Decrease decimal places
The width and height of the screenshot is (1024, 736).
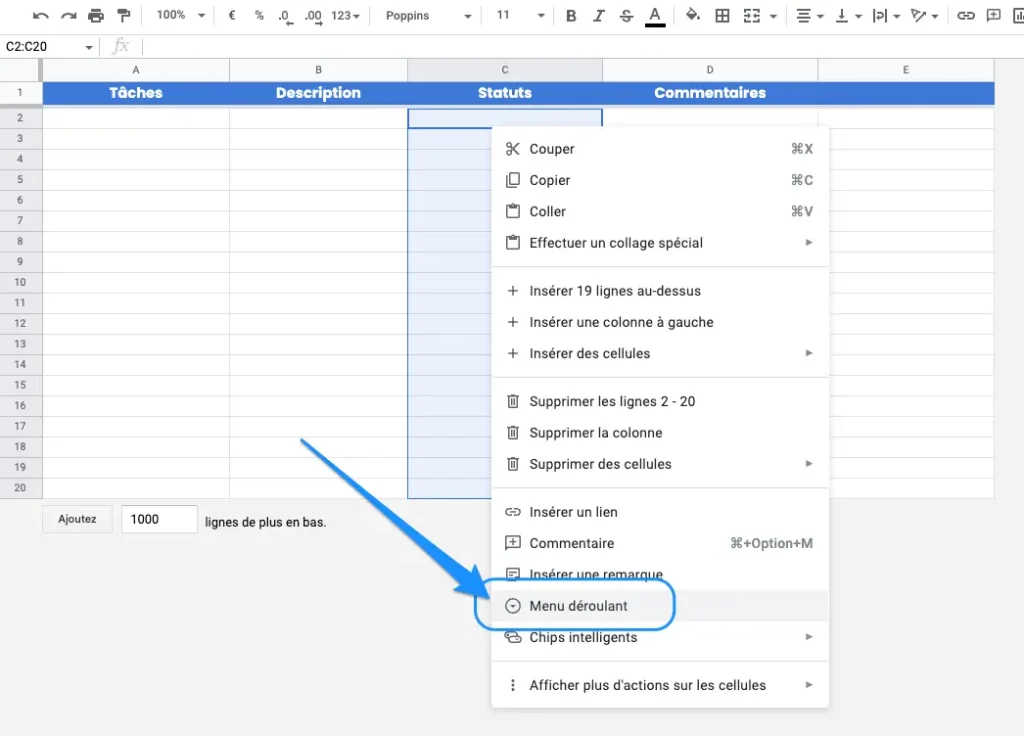pyautogui.click(x=284, y=15)
